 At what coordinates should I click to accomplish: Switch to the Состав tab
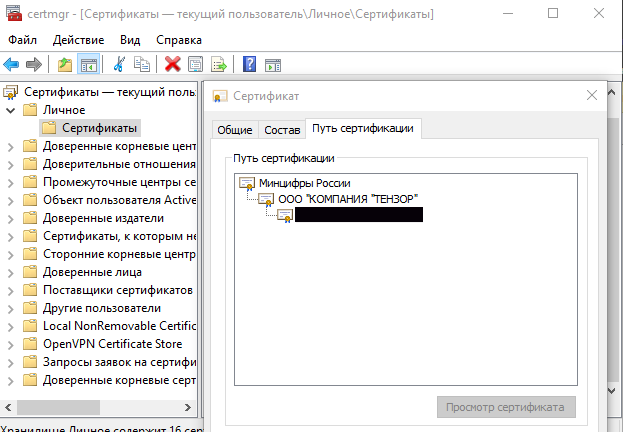(x=282, y=130)
